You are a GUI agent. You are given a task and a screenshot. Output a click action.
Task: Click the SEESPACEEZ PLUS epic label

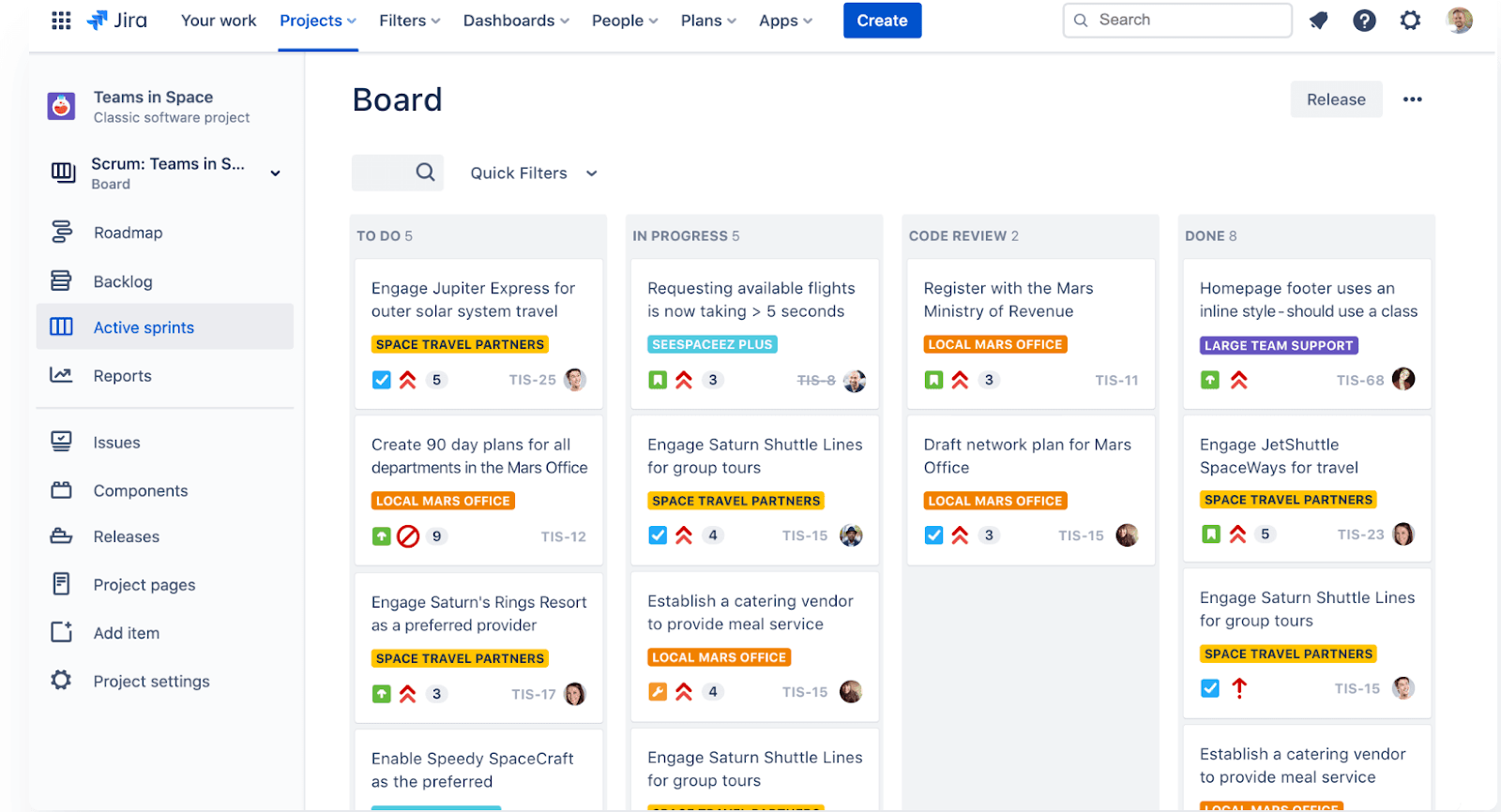point(712,344)
